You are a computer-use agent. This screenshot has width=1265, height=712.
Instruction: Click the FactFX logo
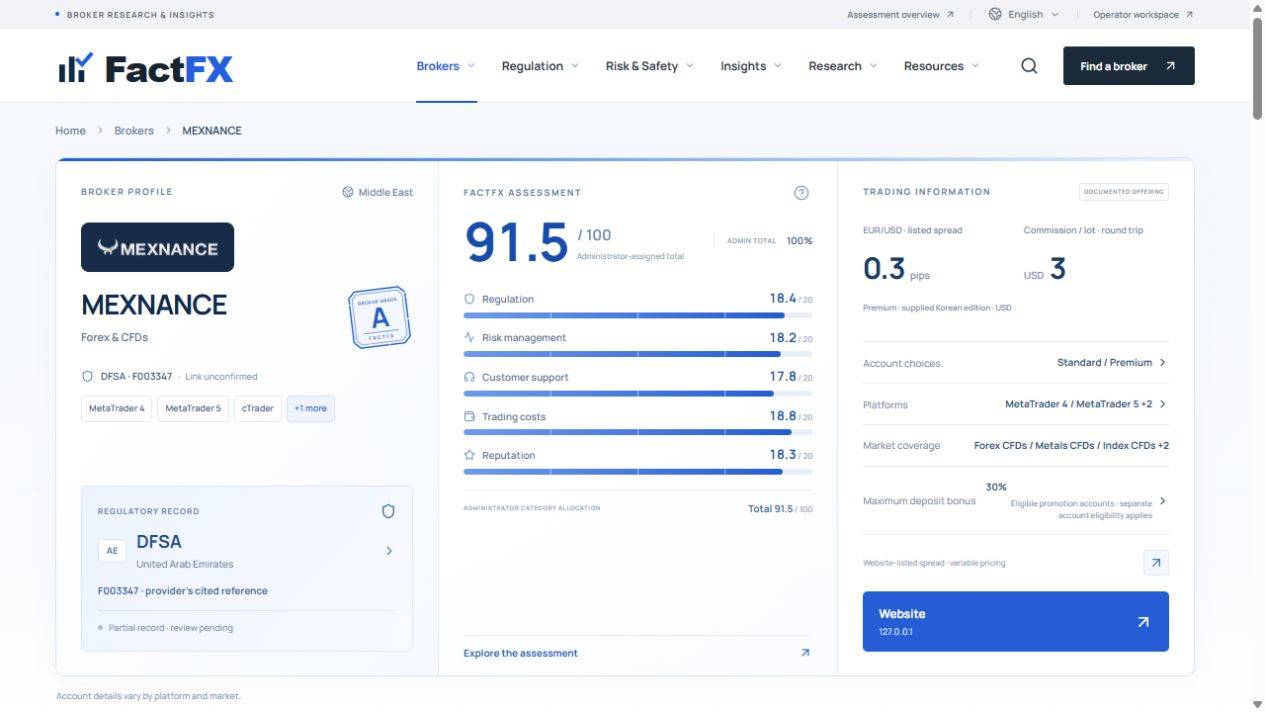coord(145,68)
